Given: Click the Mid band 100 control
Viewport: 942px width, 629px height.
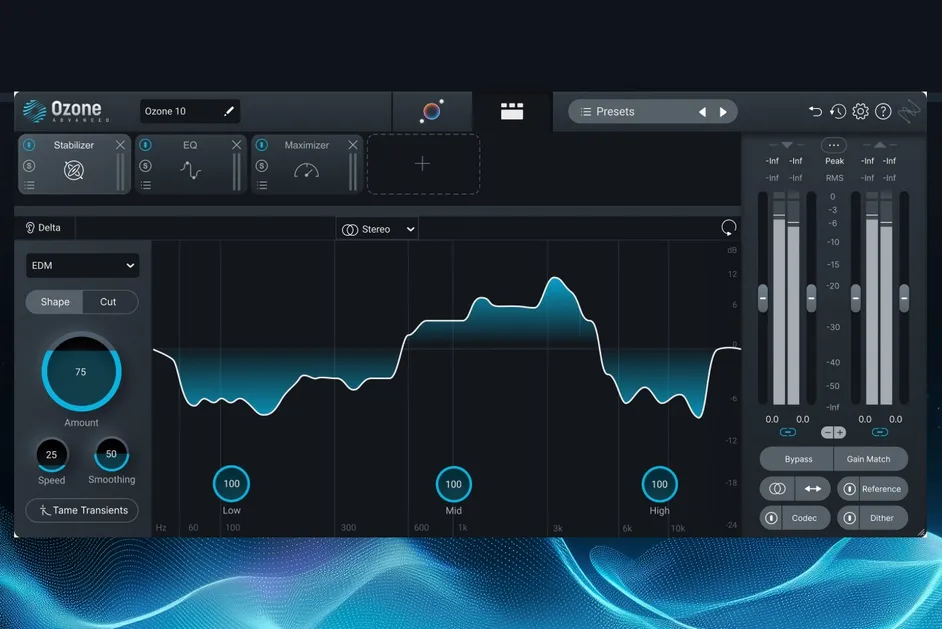Looking at the screenshot, I should tap(454, 484).
